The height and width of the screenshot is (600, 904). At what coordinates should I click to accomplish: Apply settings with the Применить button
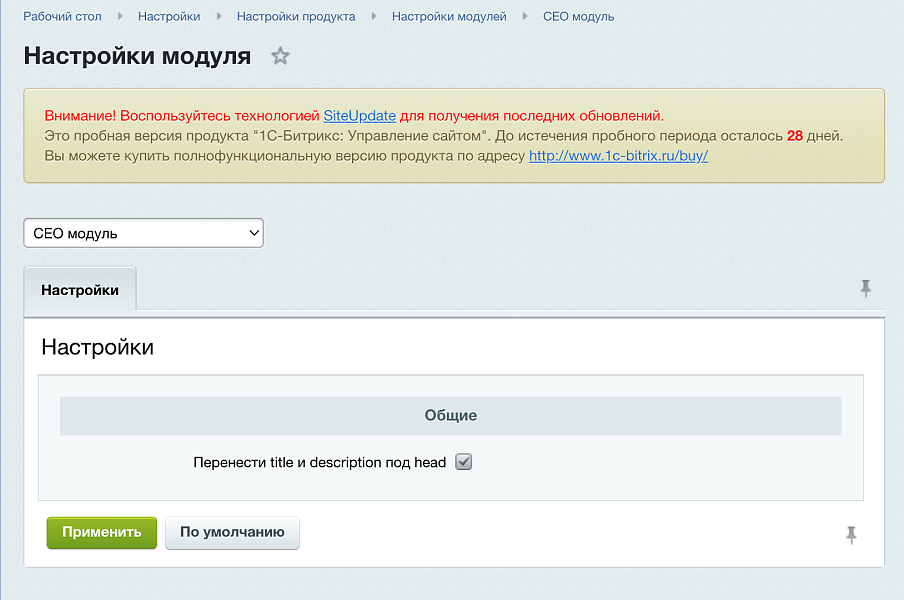click(x=101, y=532)
